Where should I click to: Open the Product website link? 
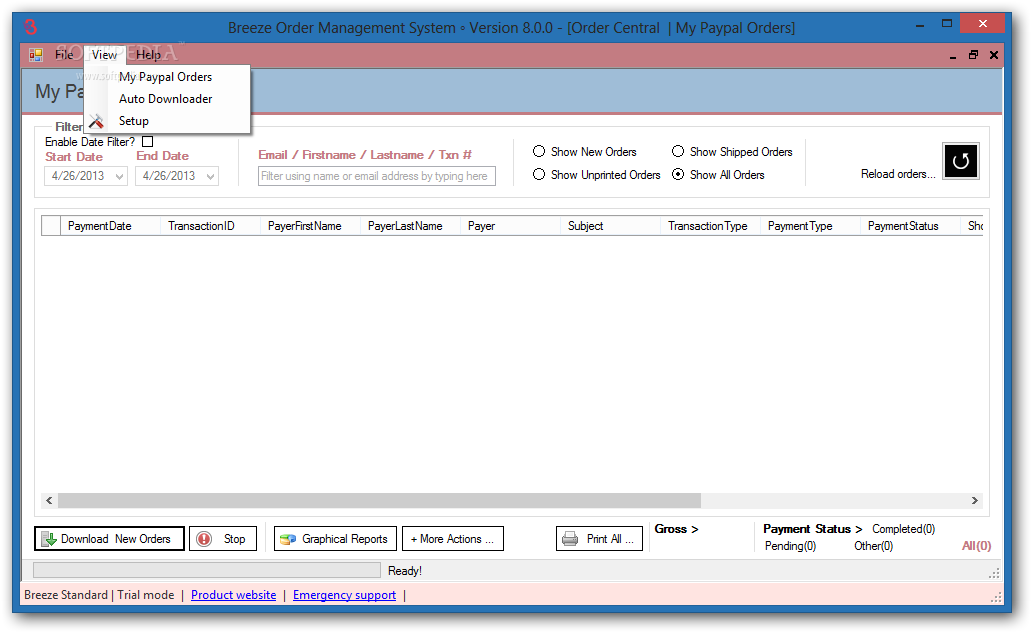point(234,595)
